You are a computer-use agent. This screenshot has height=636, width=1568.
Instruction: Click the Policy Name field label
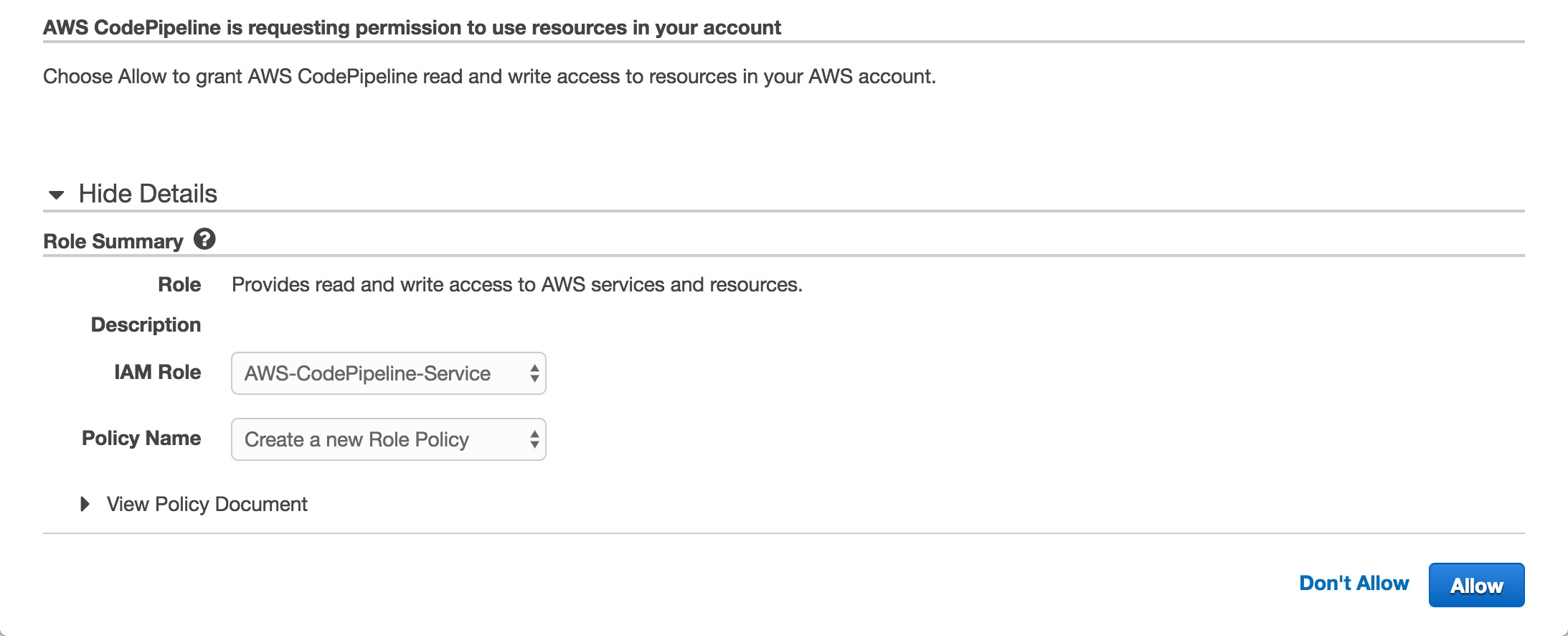point(141,438)
